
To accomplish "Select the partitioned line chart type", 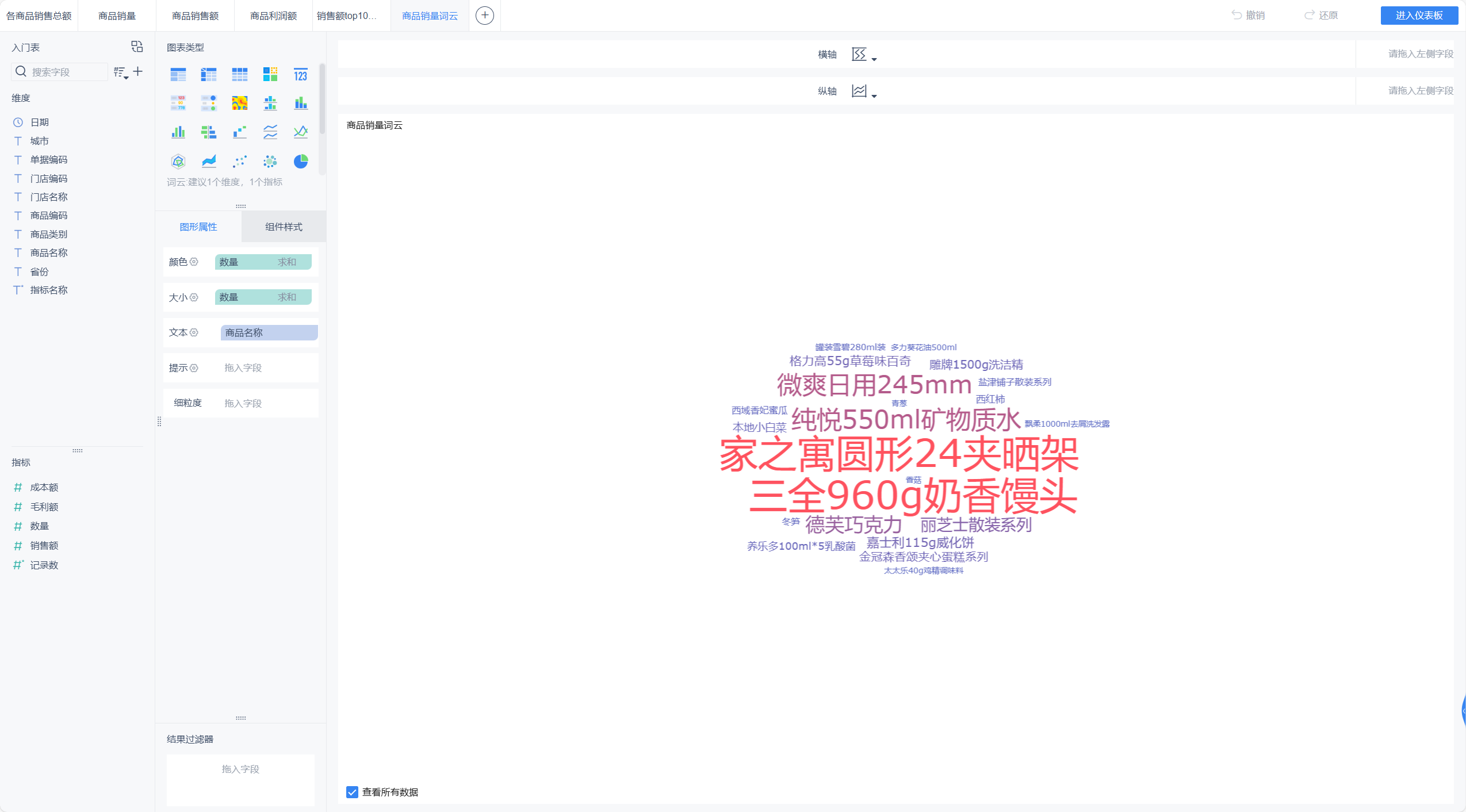I will tap(270, 132).
